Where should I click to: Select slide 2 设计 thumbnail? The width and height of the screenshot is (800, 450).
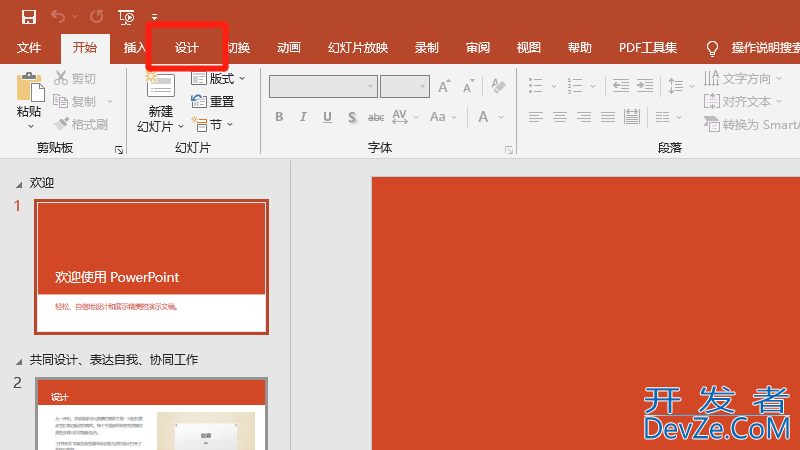point(152,414)
